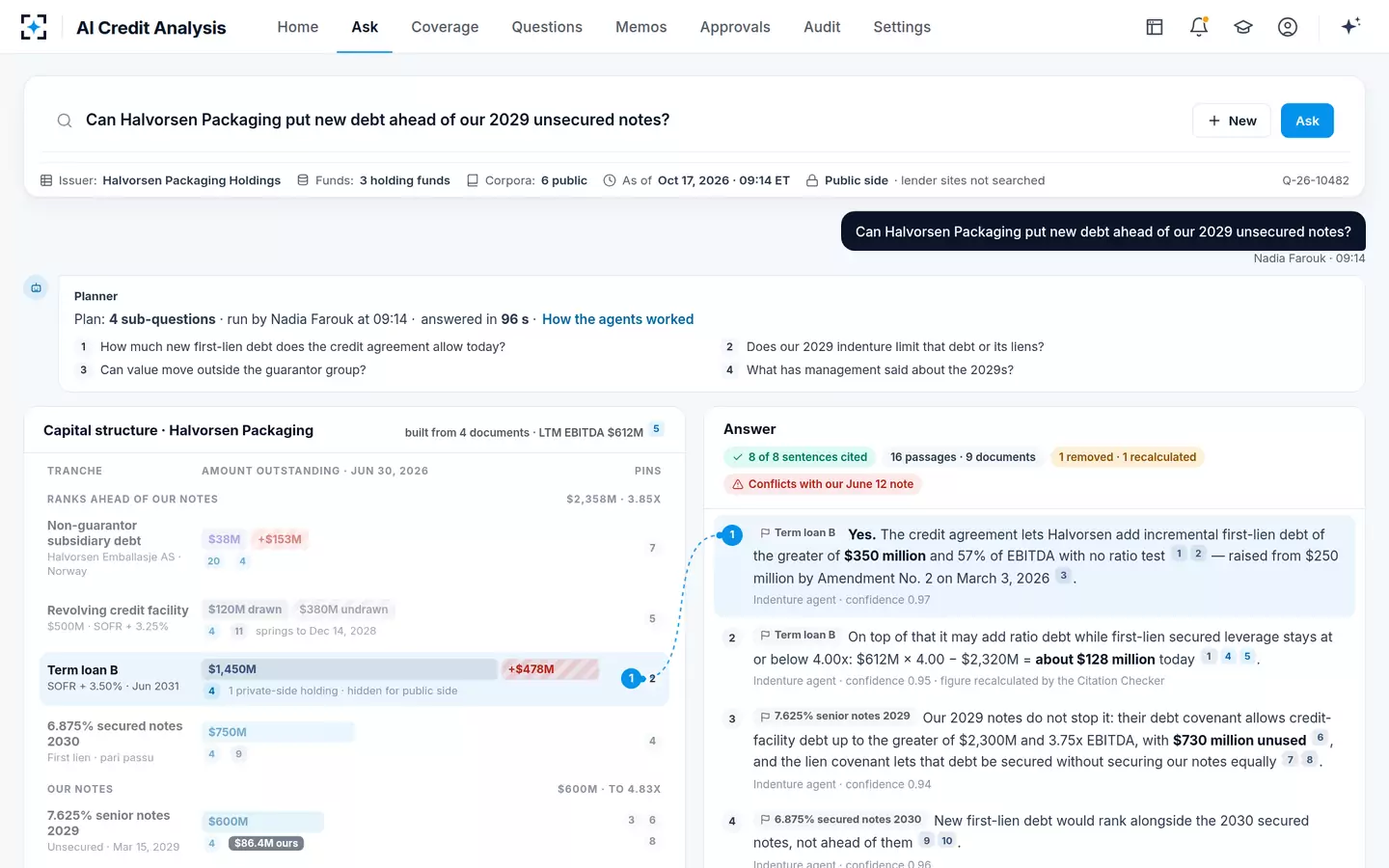
Task: Open the Audit tab
Action: tap(822, 27)
